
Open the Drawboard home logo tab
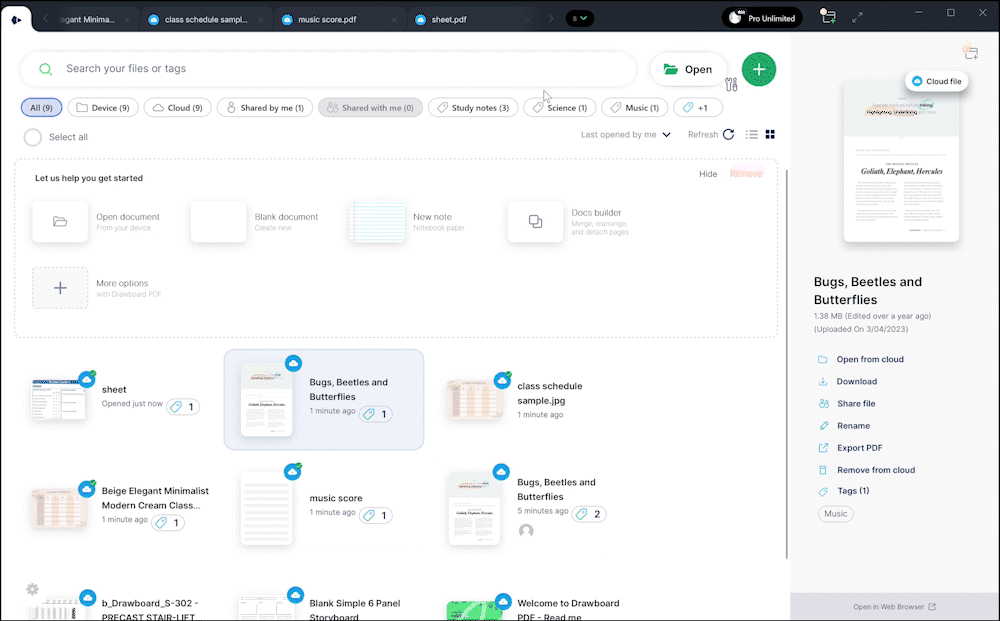tap(16, 20)
